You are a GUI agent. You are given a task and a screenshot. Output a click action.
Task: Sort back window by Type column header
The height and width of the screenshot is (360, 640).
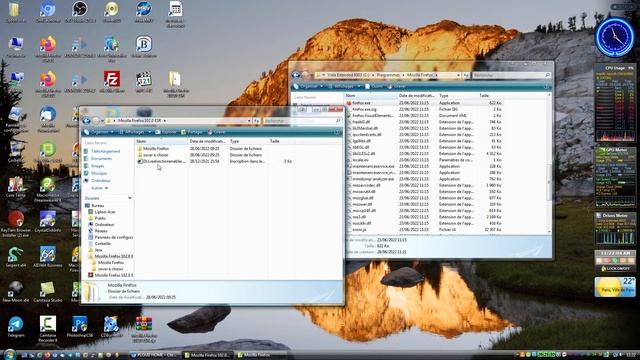pos(457,96)
